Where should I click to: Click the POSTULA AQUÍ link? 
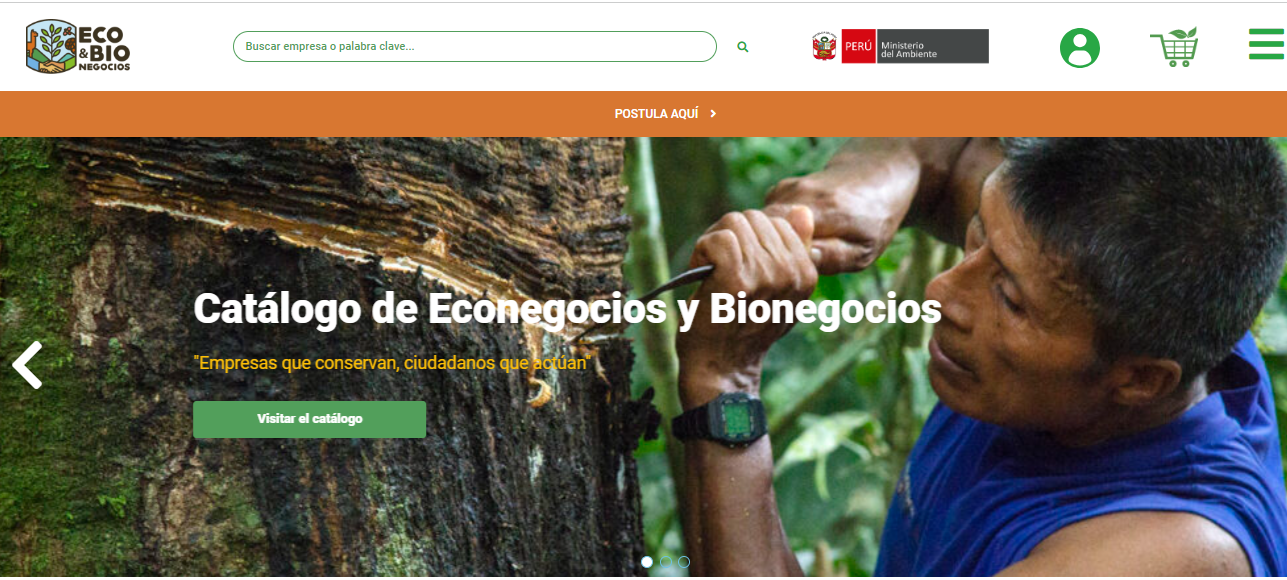(656, 114)
